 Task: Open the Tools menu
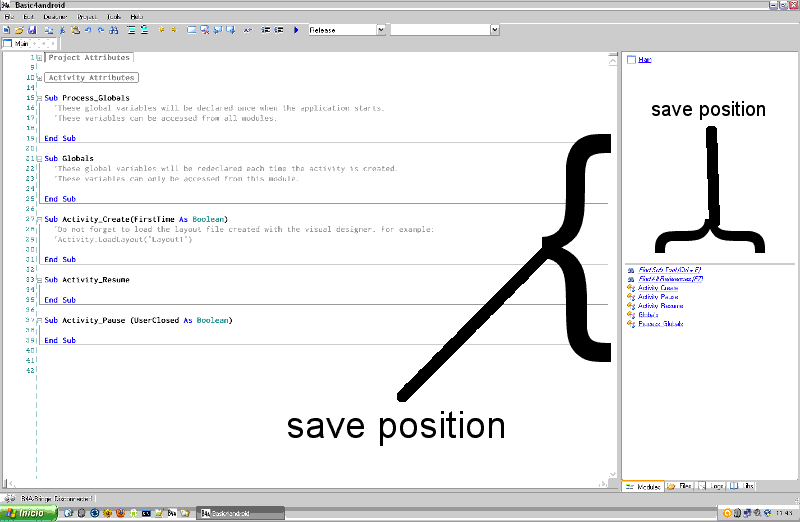coord(114,16)
